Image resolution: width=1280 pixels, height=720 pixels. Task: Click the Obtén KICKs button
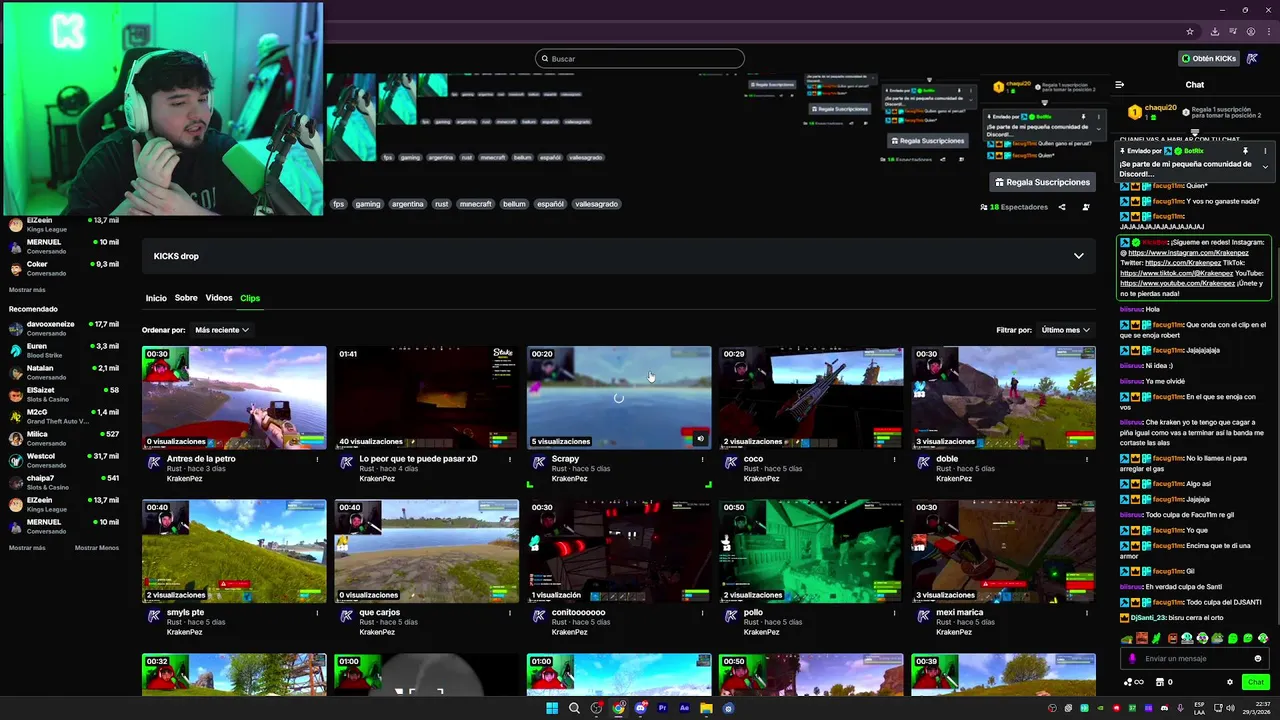[1208, 58]
